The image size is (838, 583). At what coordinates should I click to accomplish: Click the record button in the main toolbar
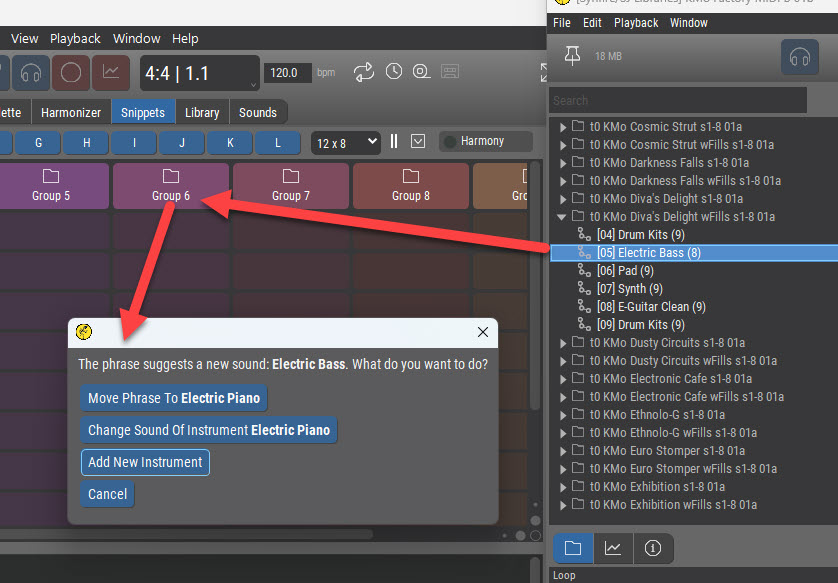71,73
